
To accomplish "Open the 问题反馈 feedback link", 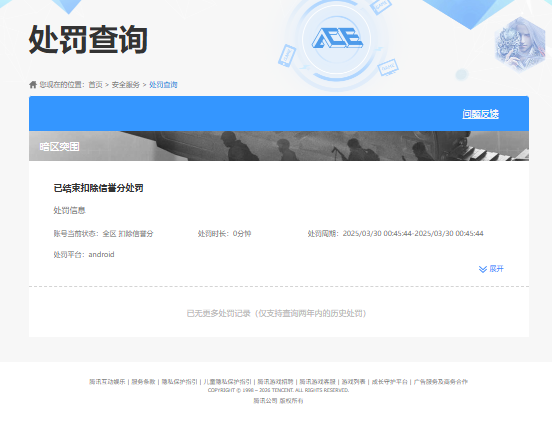I will [x=481, y=114].
